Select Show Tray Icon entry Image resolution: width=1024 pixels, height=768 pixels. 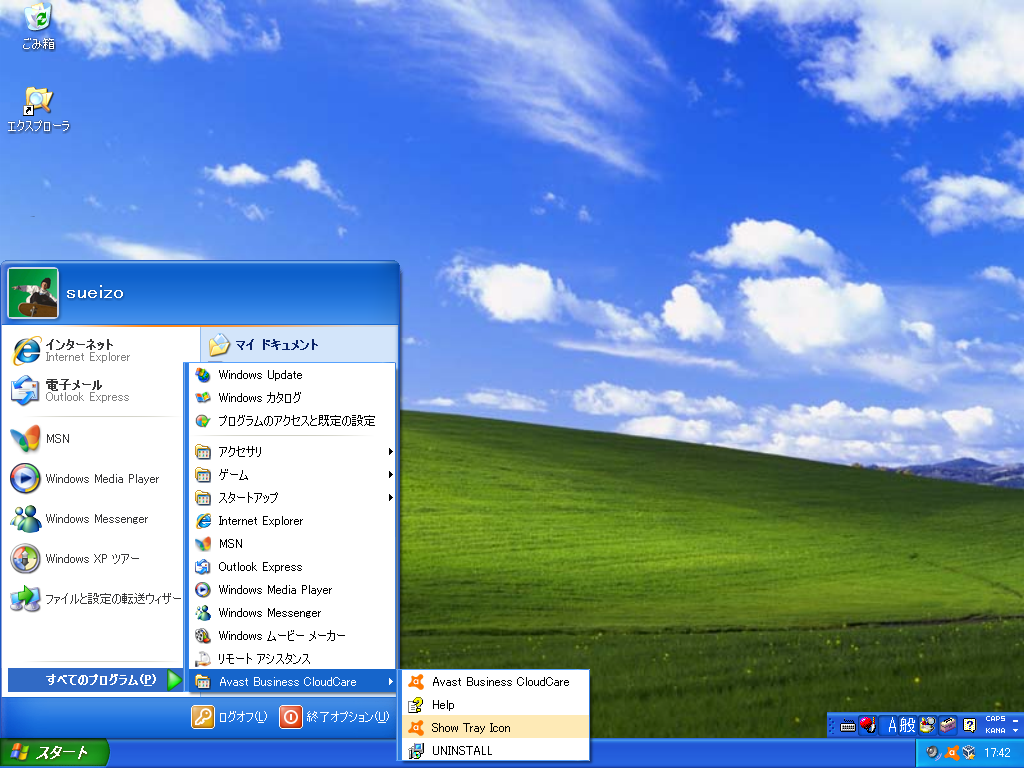496,728
